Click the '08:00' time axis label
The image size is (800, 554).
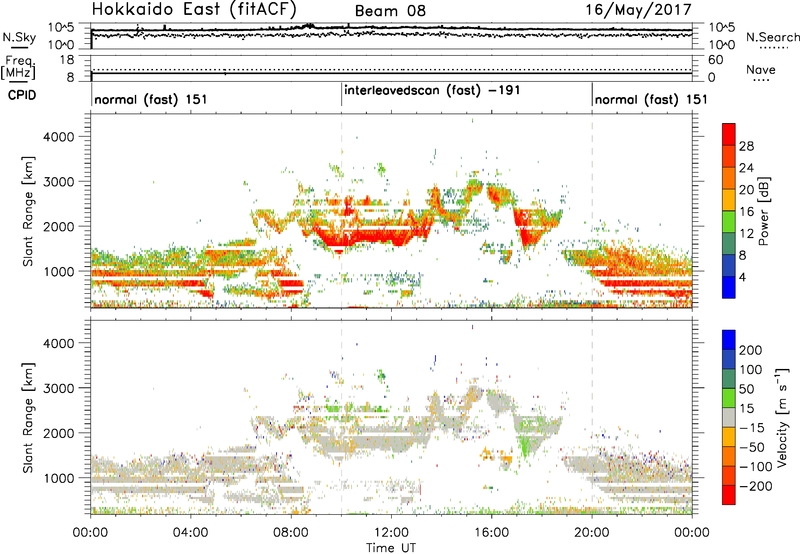point(290,533)
